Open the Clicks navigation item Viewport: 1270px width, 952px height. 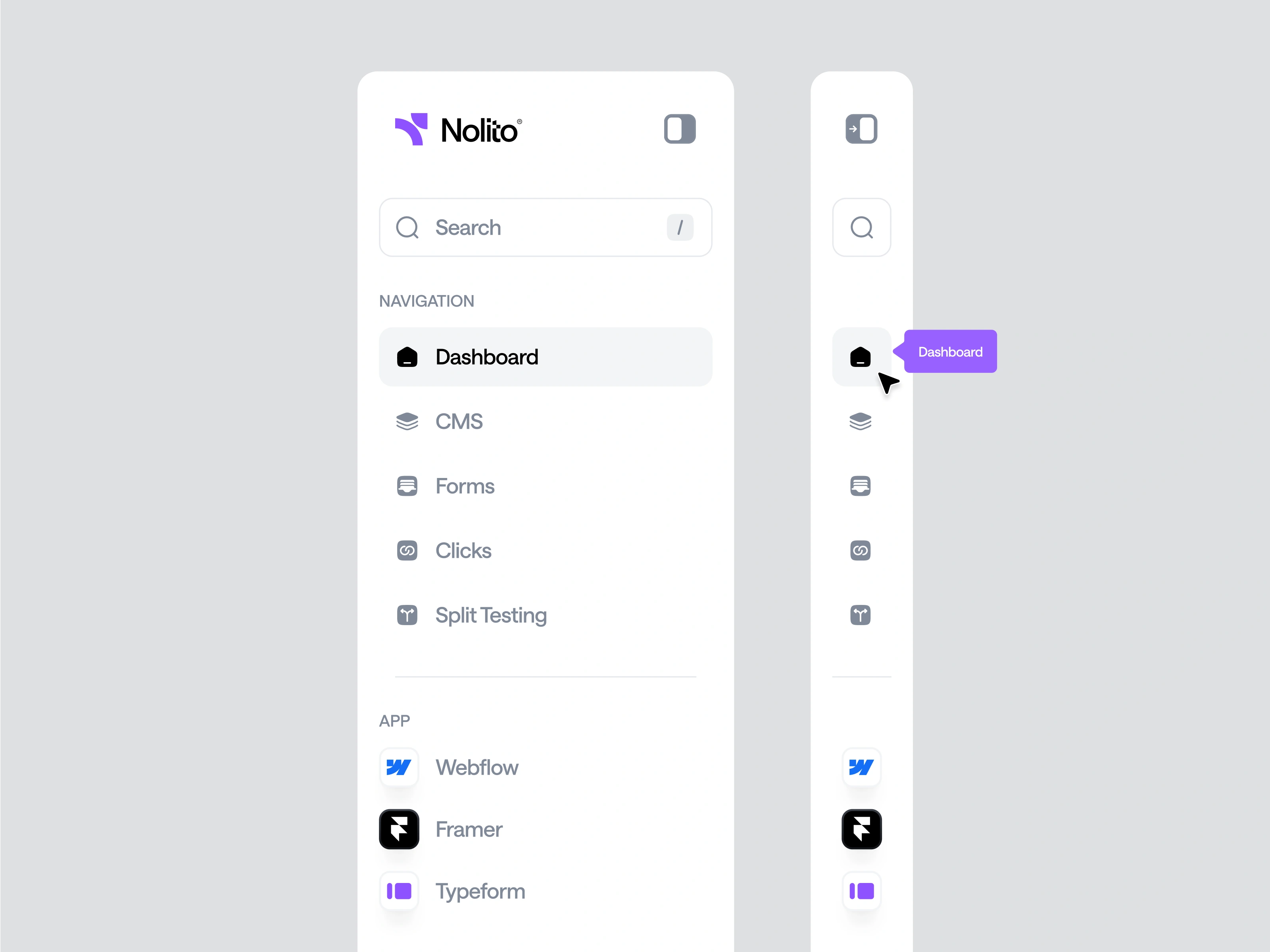click(x=546, y=551)
